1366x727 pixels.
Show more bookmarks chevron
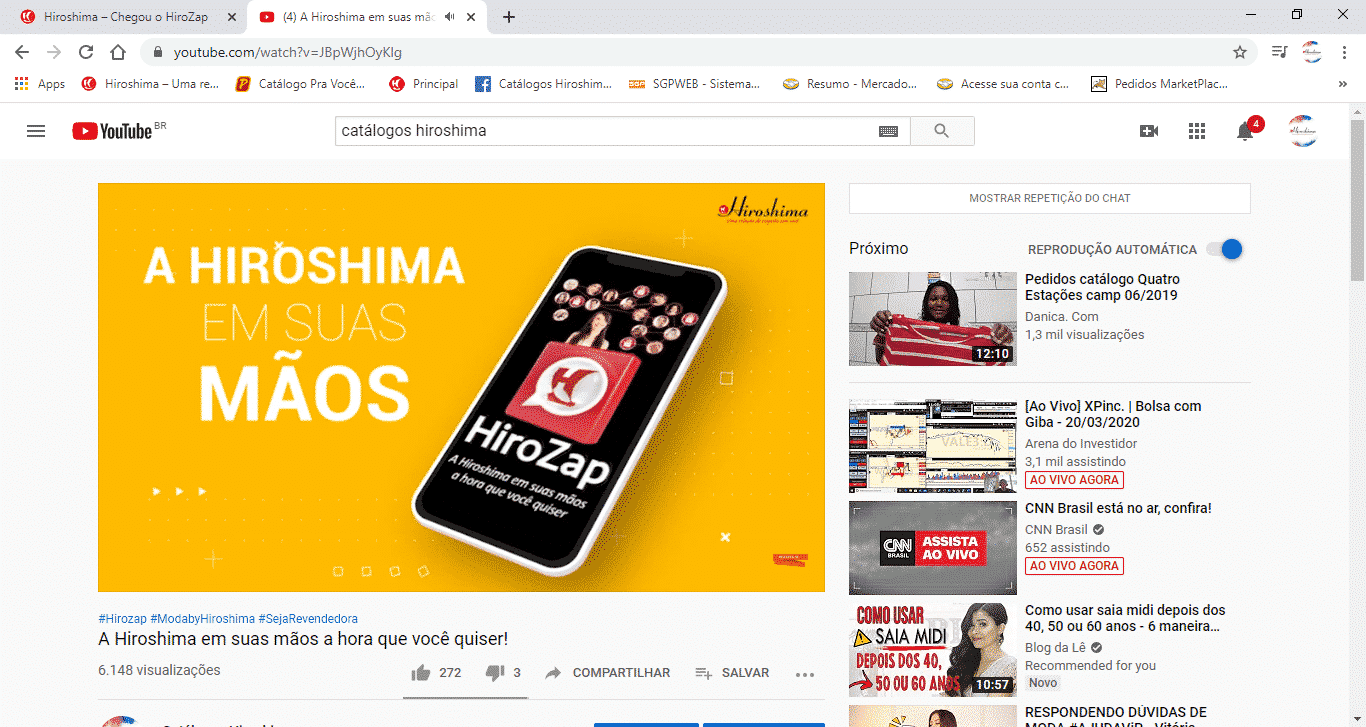1343,84
